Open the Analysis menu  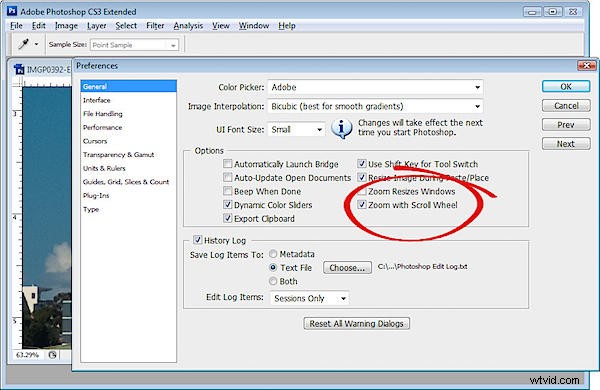pyautogui.click(x=188, y=26)
